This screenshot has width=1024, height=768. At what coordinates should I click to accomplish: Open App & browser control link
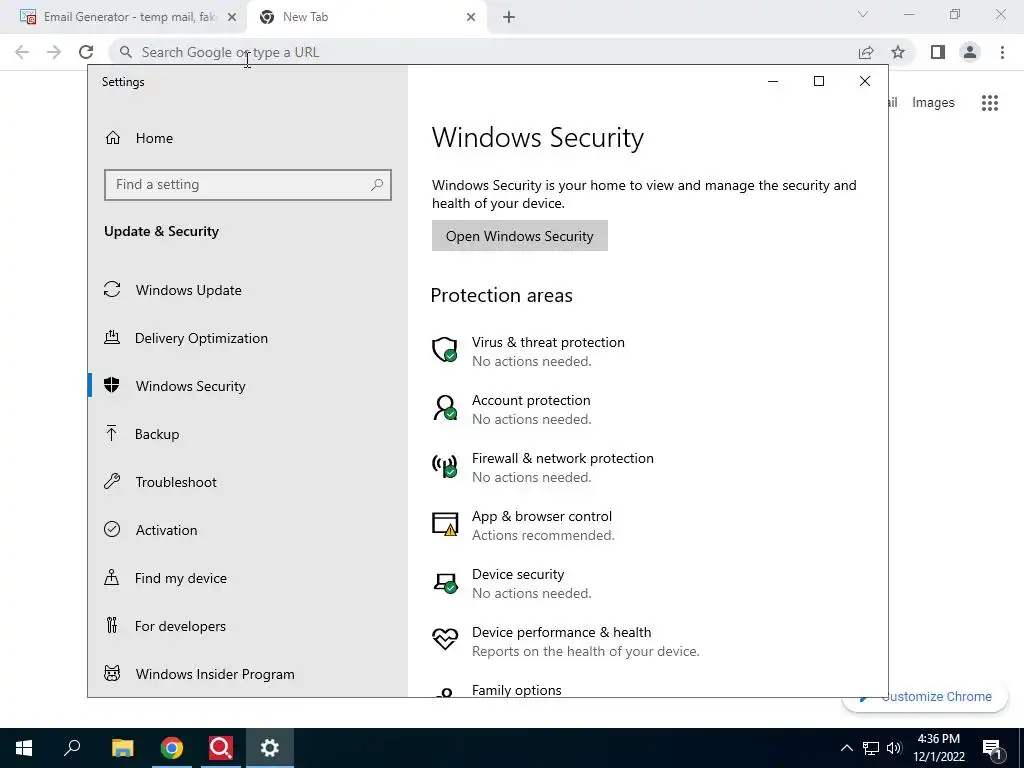541,517
